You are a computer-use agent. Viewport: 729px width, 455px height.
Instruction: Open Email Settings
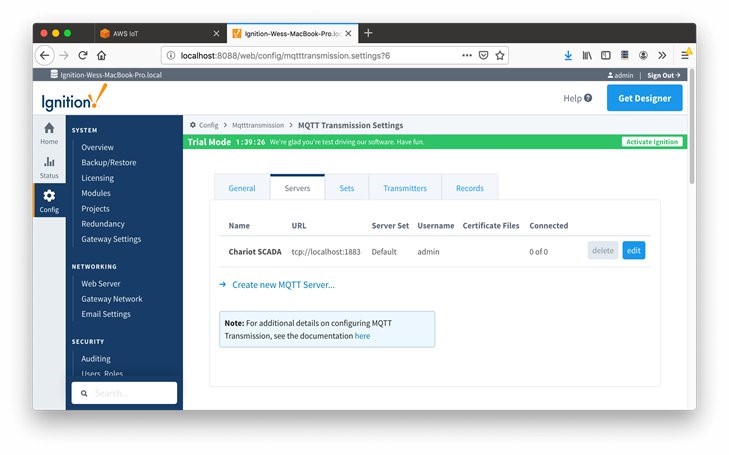click(106, 314)
